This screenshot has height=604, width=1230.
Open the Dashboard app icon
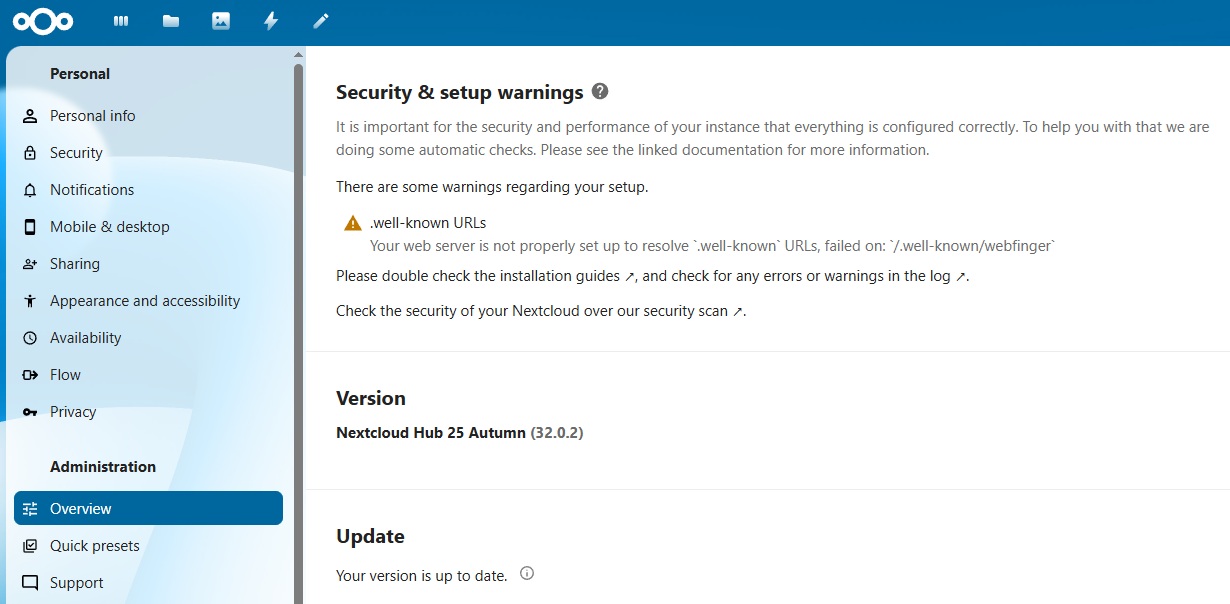pos(121,21)
